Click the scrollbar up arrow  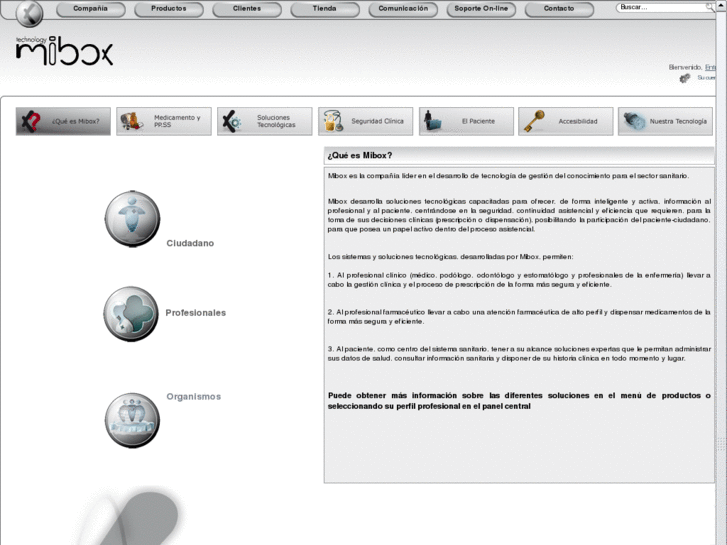pos(721,4)
